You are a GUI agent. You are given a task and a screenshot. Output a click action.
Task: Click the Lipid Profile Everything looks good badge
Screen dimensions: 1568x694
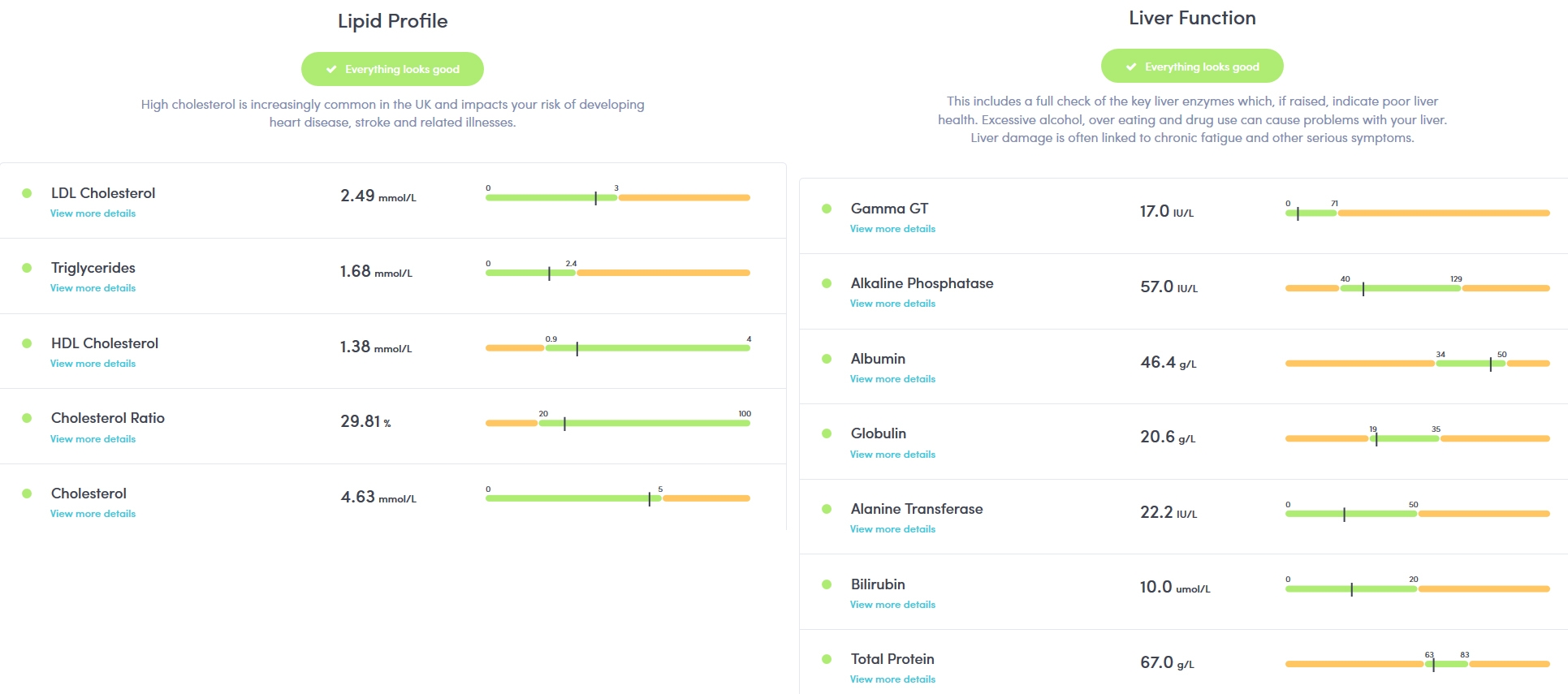[392, 69]
